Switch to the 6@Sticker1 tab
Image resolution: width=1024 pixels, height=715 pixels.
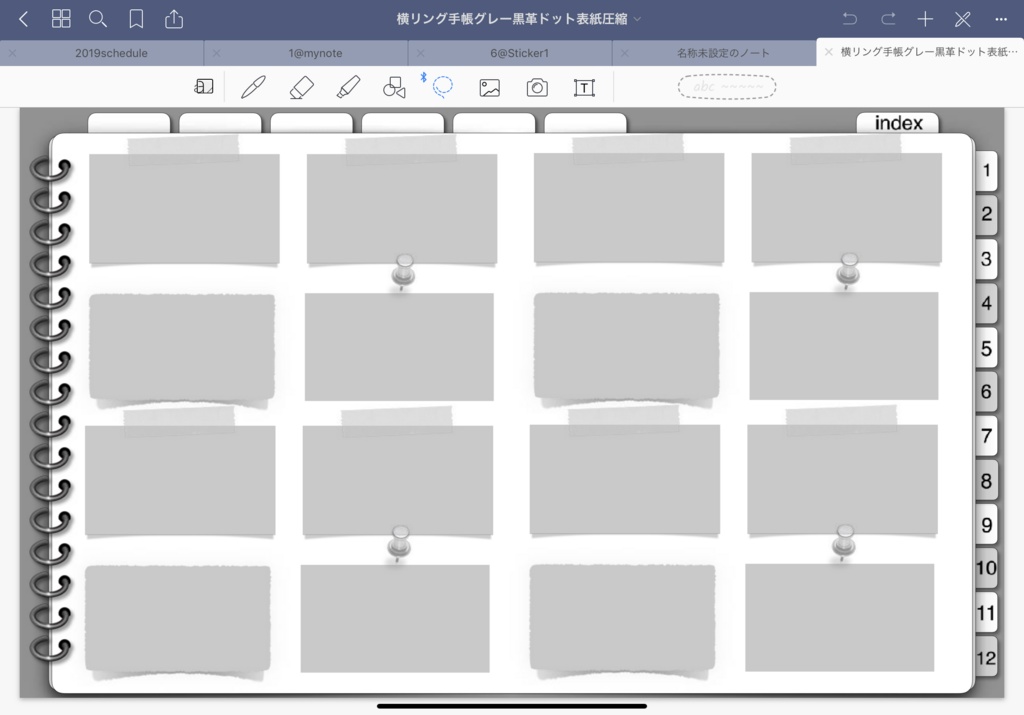point(509,52)
